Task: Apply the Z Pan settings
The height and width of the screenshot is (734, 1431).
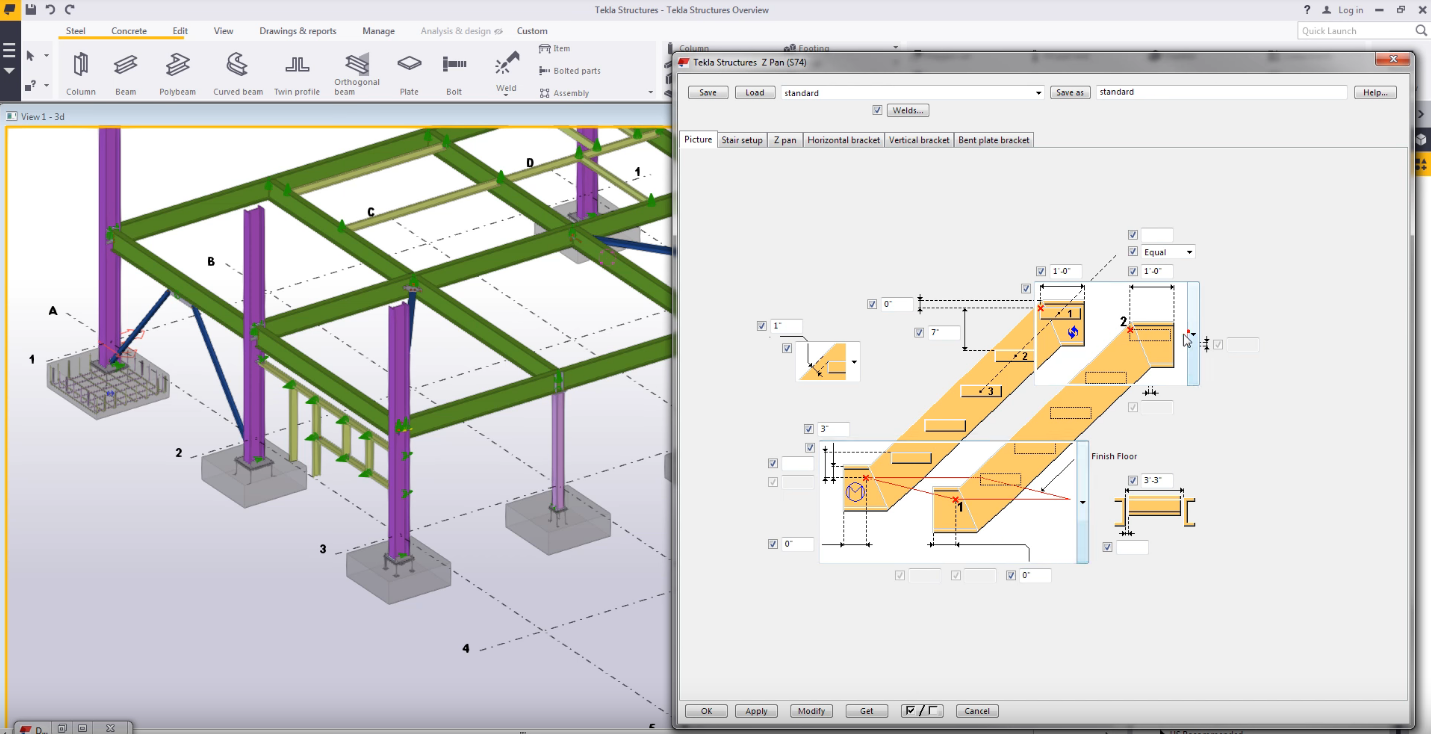Action: (756, 710)
